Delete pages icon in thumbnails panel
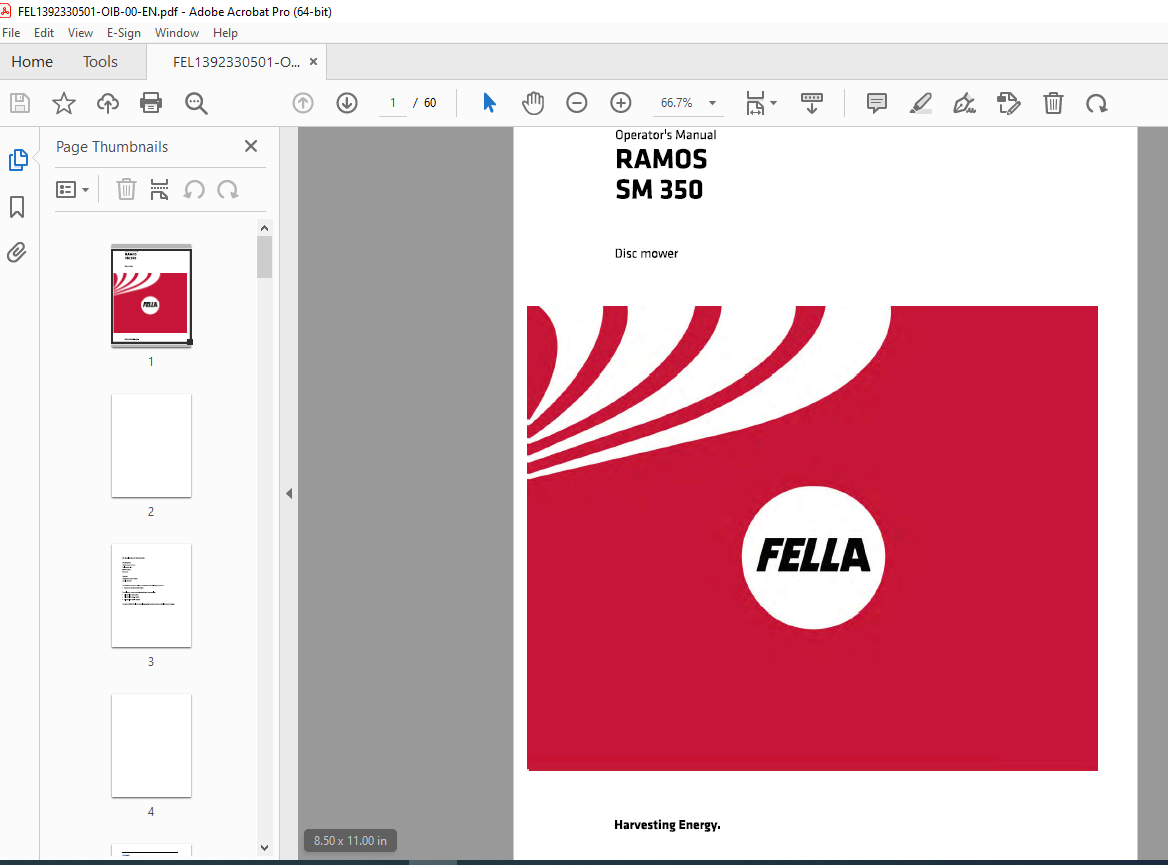 (126, 189)
